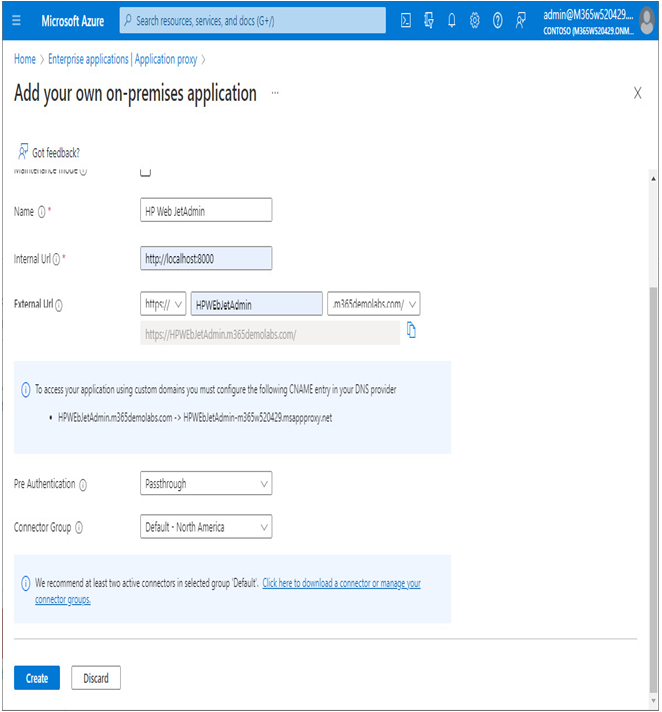
Task: Open the Pre Authentication Passthrough dropdown
Action: [x=206, y=484]
